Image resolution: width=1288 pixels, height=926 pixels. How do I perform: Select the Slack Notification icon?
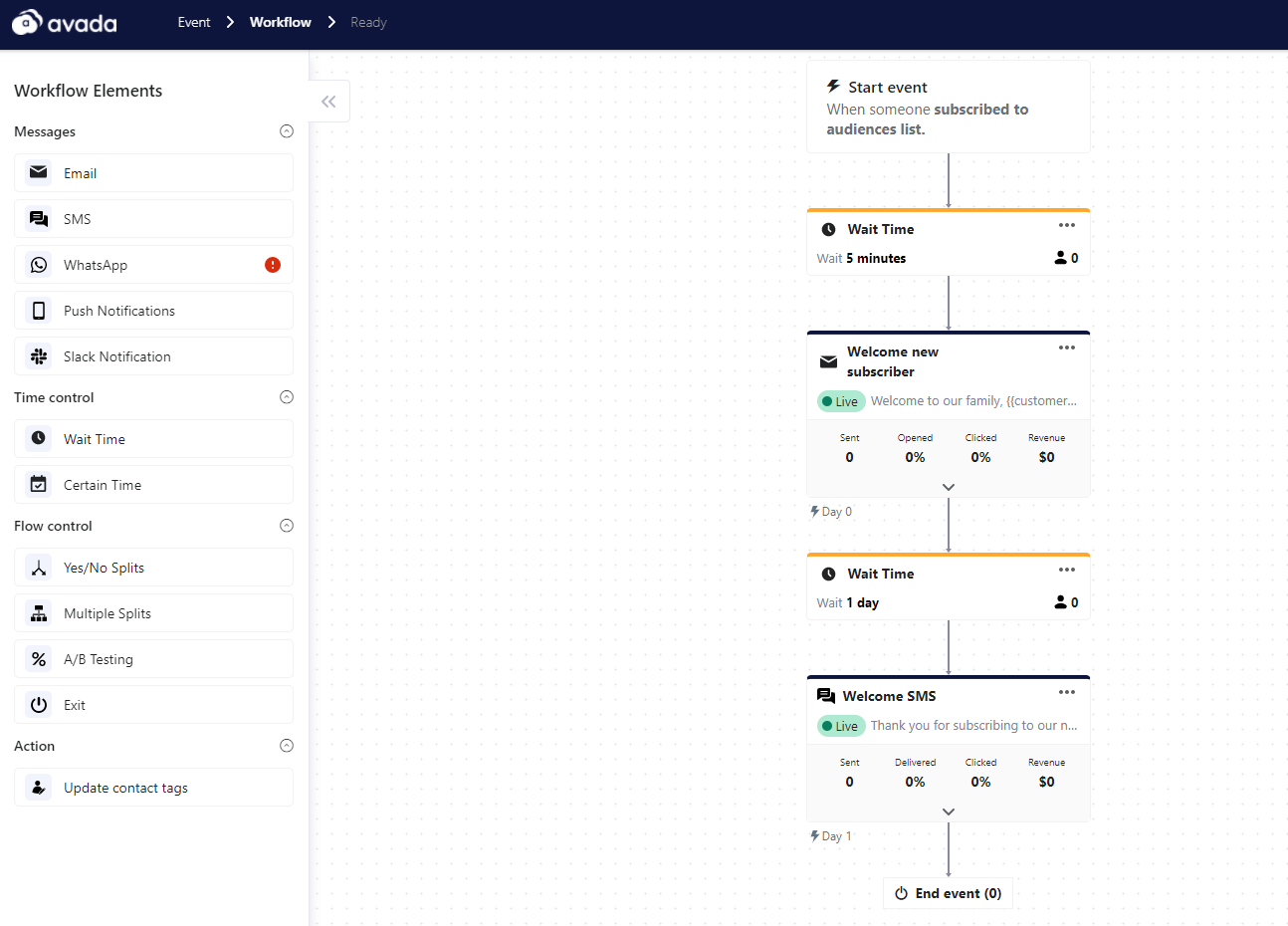coord(39,356)
